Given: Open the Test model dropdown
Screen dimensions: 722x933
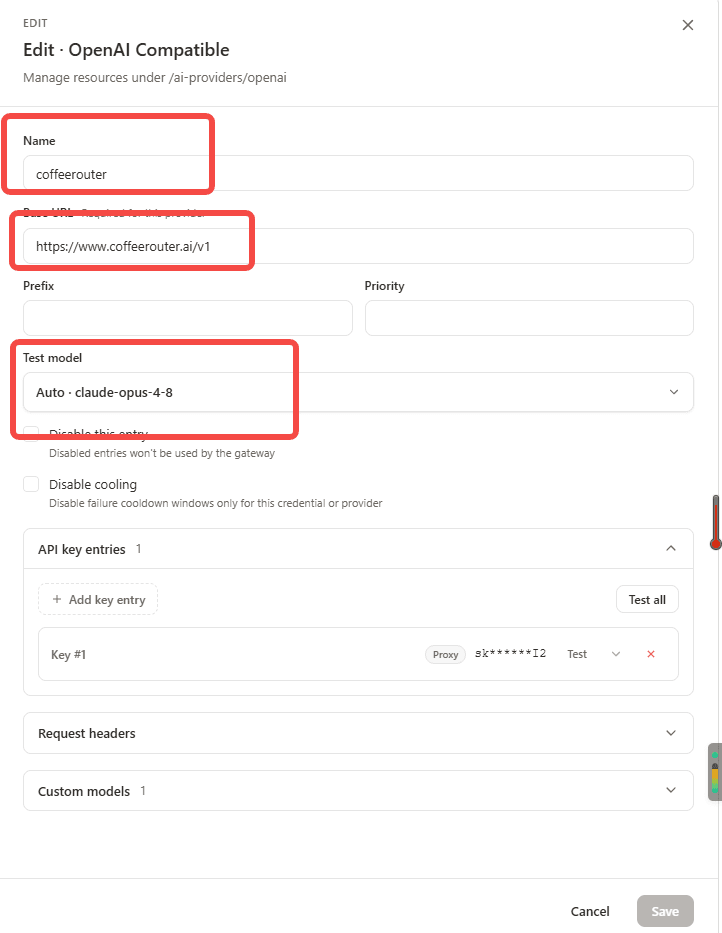Looking at the screenshot, I should coord(358,392).
